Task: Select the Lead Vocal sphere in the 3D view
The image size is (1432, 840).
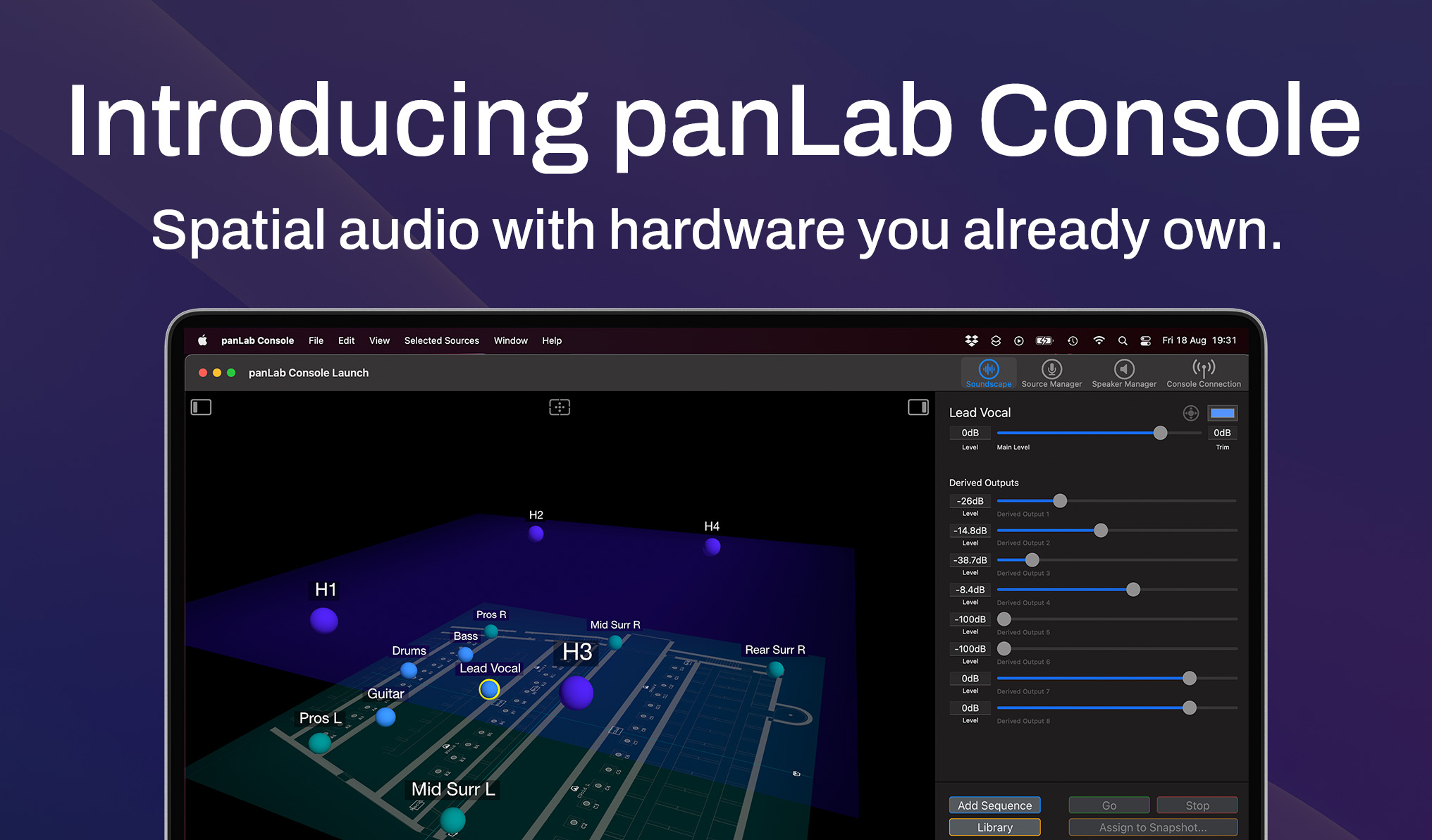Action: [489, 689]
